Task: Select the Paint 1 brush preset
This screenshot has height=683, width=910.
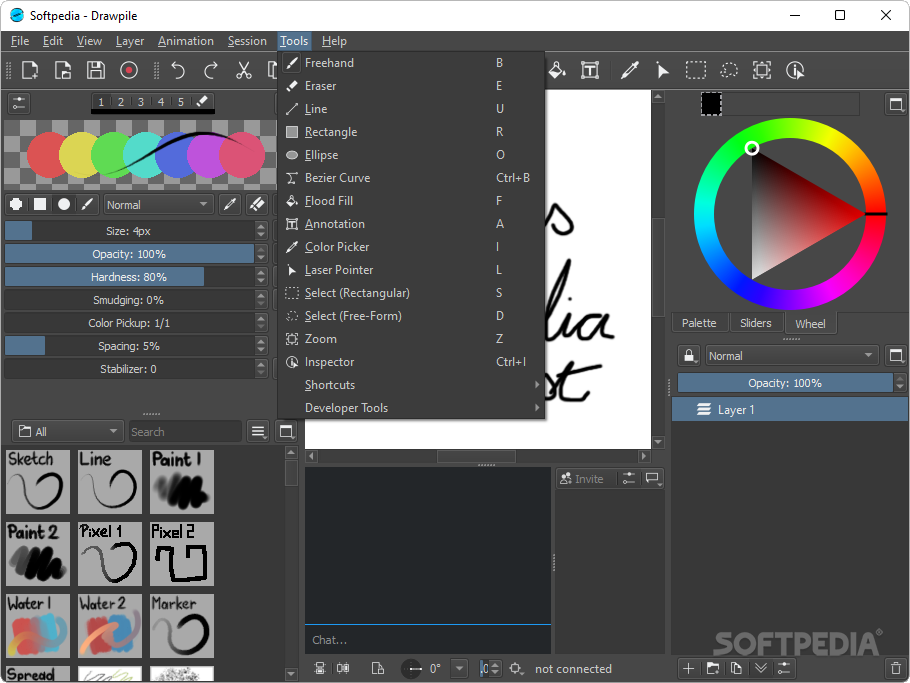Action: point(182,482)
